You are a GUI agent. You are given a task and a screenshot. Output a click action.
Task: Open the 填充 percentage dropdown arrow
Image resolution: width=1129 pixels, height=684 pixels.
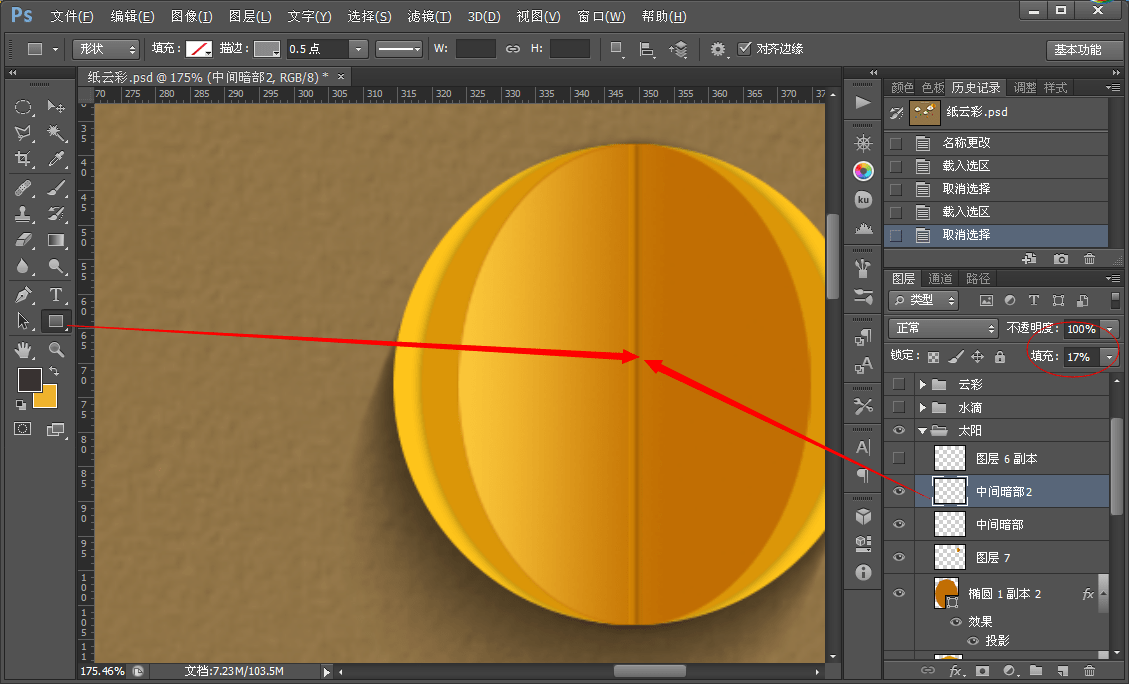click(x=1109, y=357)
